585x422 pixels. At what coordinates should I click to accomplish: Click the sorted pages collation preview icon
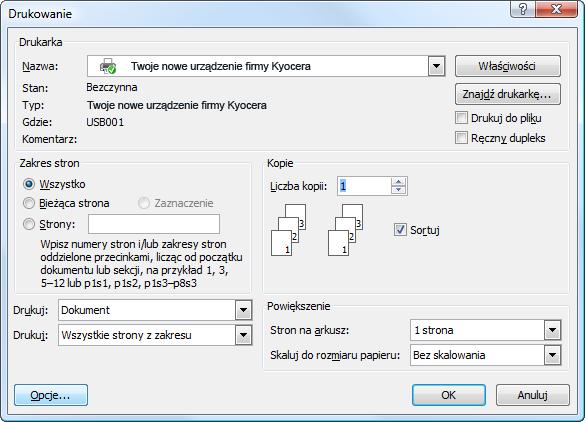[x=317, y=229]
